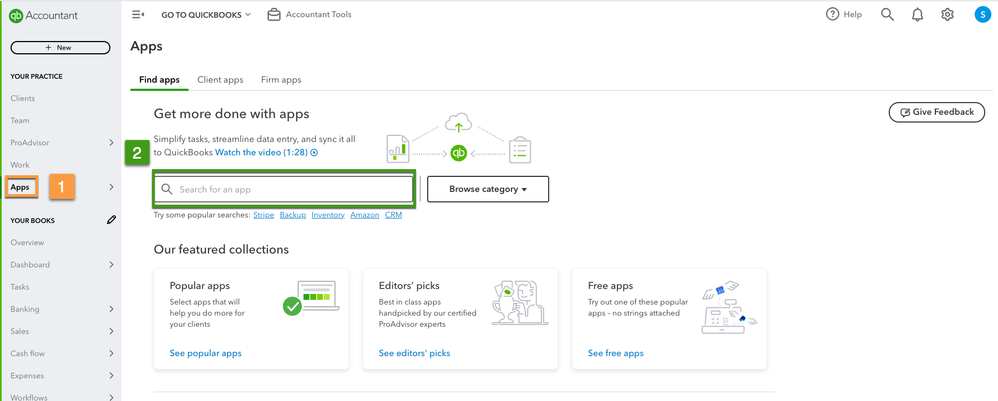Open settings gear icon
The image size is (998, 401).
[x=947, y=15]
